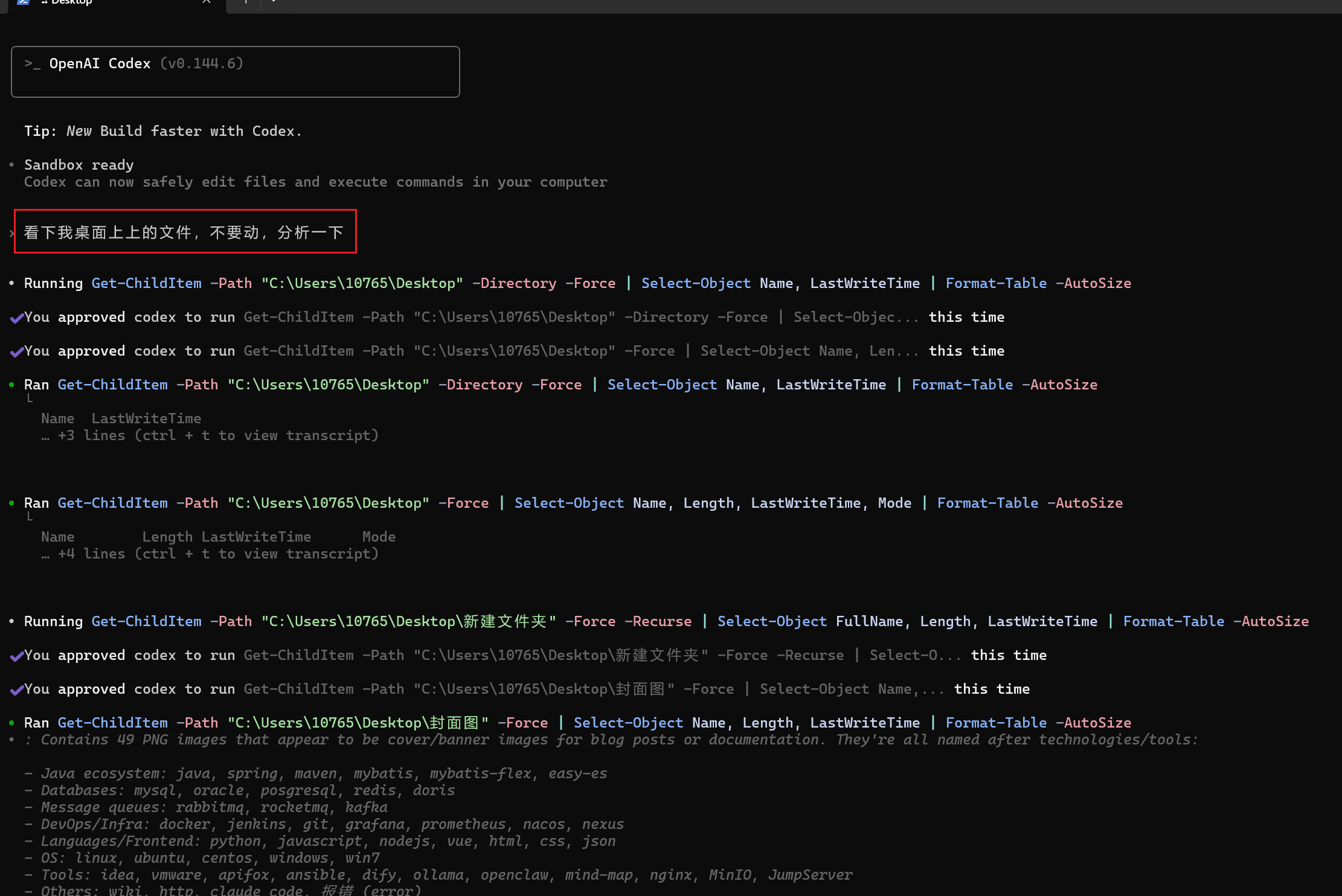Click the checkmark beside the '-Directory -Force | Select-Objec...' approval
This screenshot has height=896, width=1342.
pyautogui.click(x=17, y=318)
